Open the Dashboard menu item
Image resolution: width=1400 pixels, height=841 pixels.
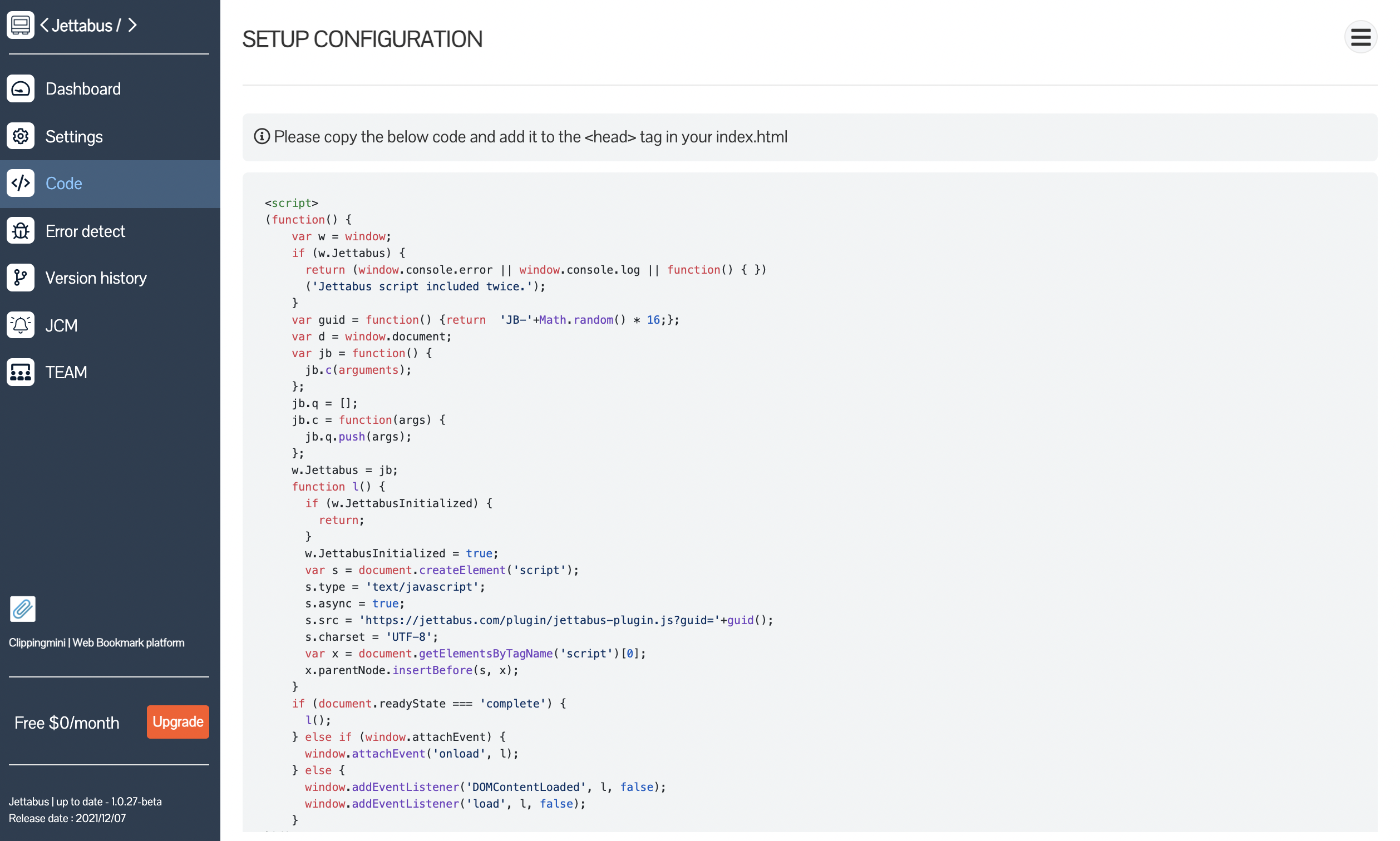coord(83,89)
